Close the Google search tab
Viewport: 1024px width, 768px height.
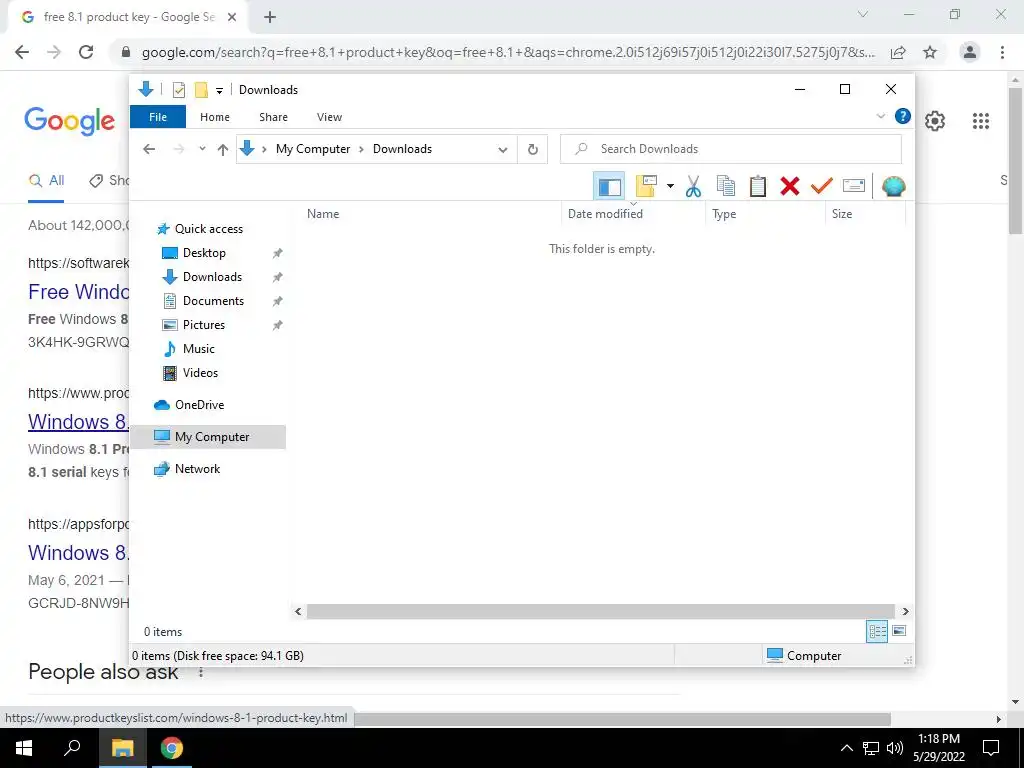point(232,18)
